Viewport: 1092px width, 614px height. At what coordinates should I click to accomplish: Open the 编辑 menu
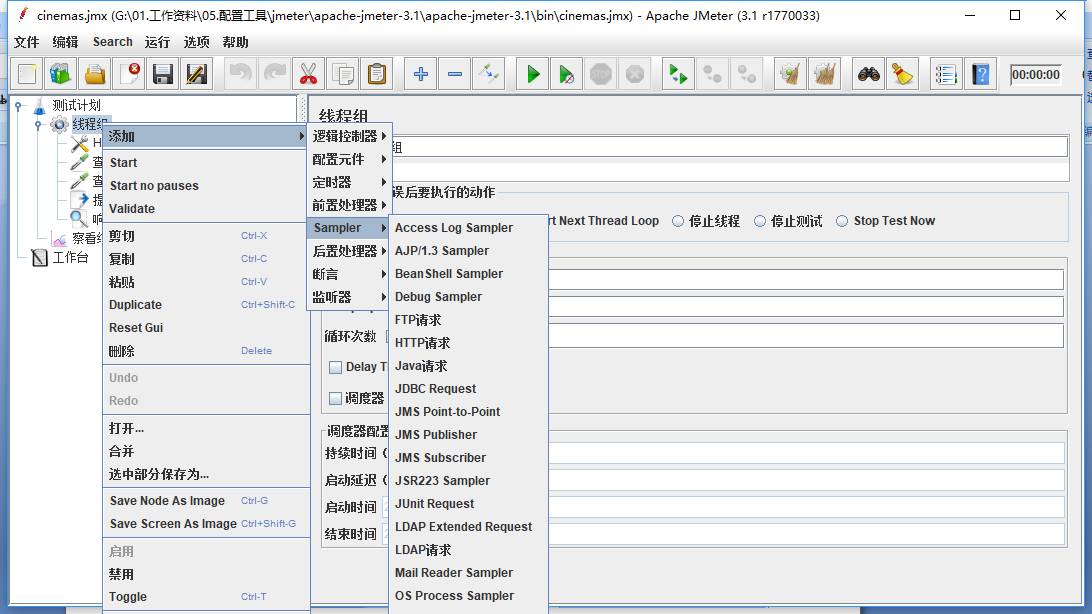point(65,42)
